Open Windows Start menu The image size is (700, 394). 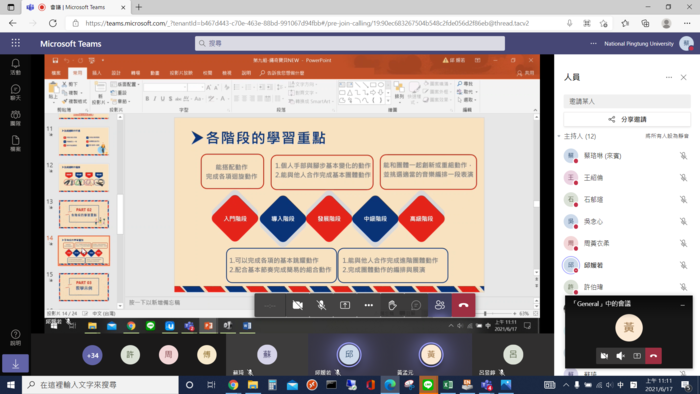click(x=11, y=385)
